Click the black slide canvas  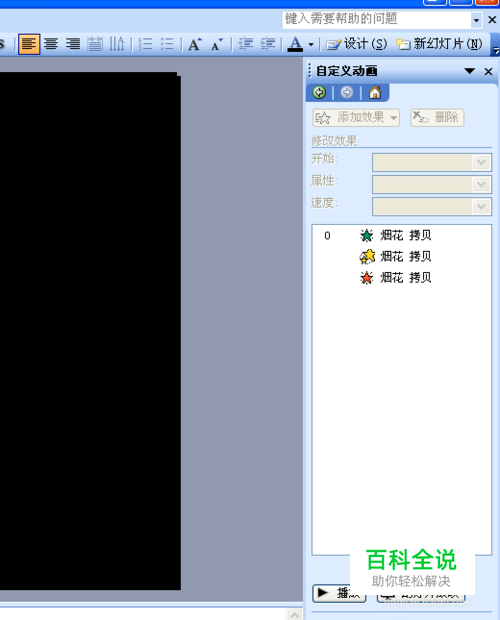click(90, 331)
